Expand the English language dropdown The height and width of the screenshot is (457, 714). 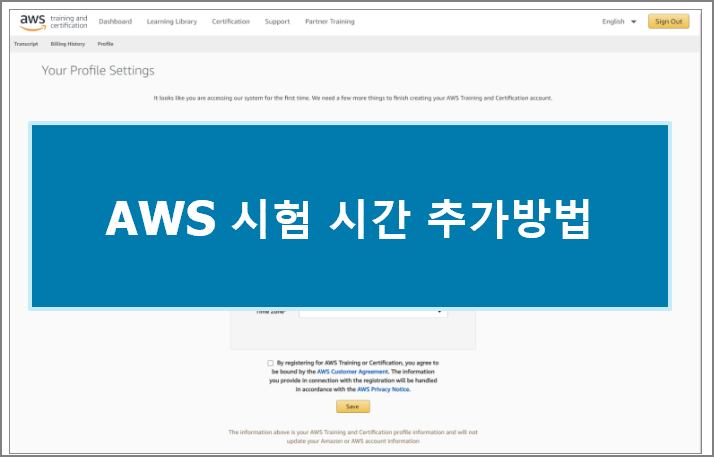point(619,21)
